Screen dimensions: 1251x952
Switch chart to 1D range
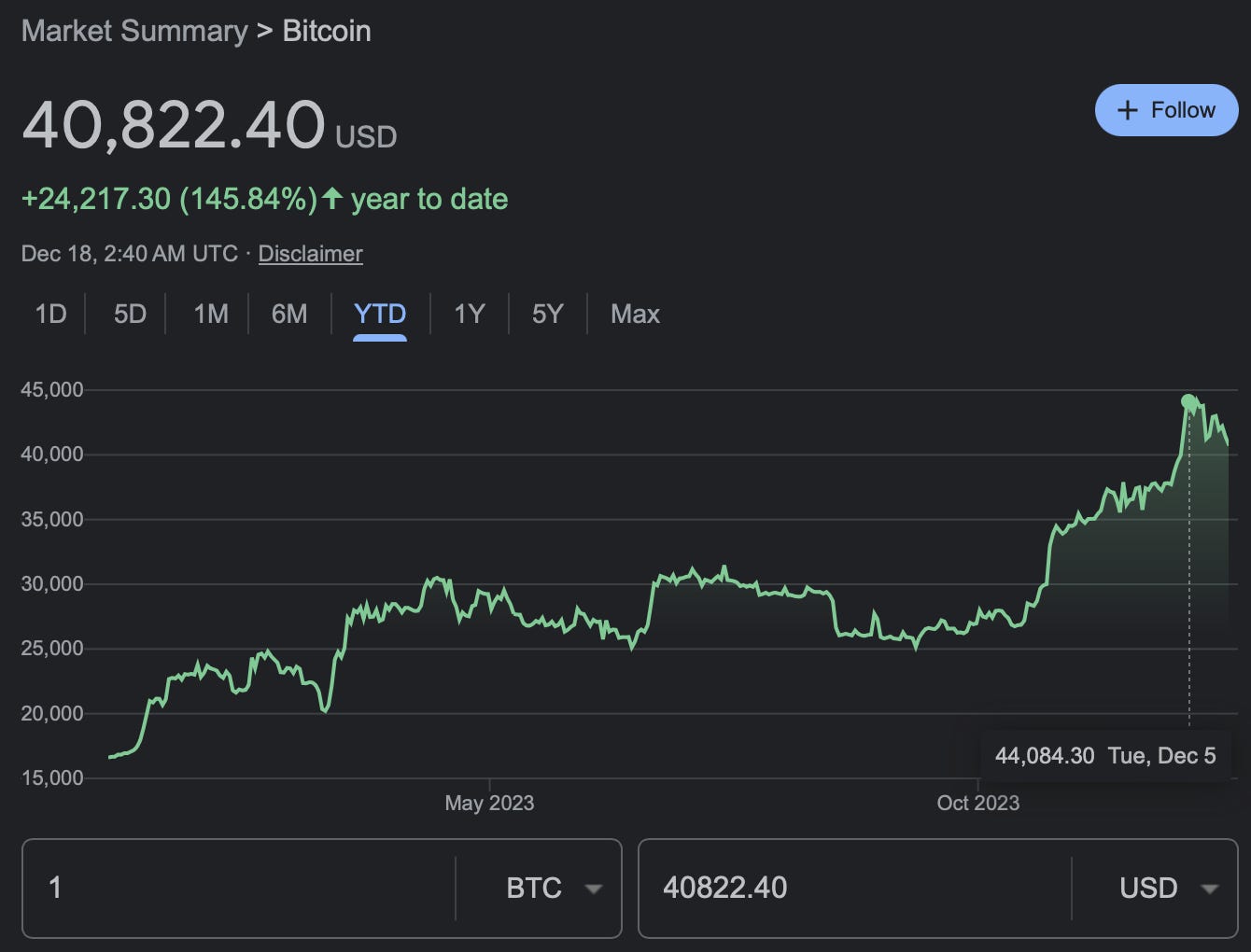(x=50, y=314)
